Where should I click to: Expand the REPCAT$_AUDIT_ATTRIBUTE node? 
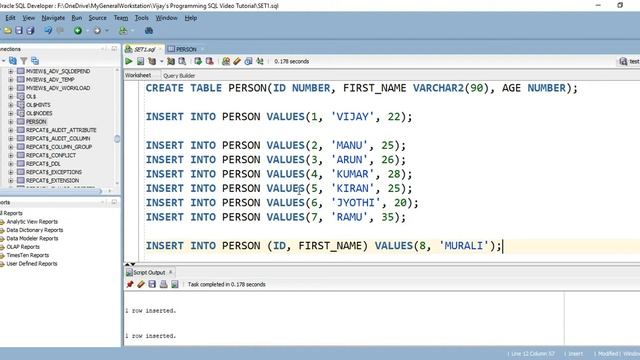tap(11, 130)
